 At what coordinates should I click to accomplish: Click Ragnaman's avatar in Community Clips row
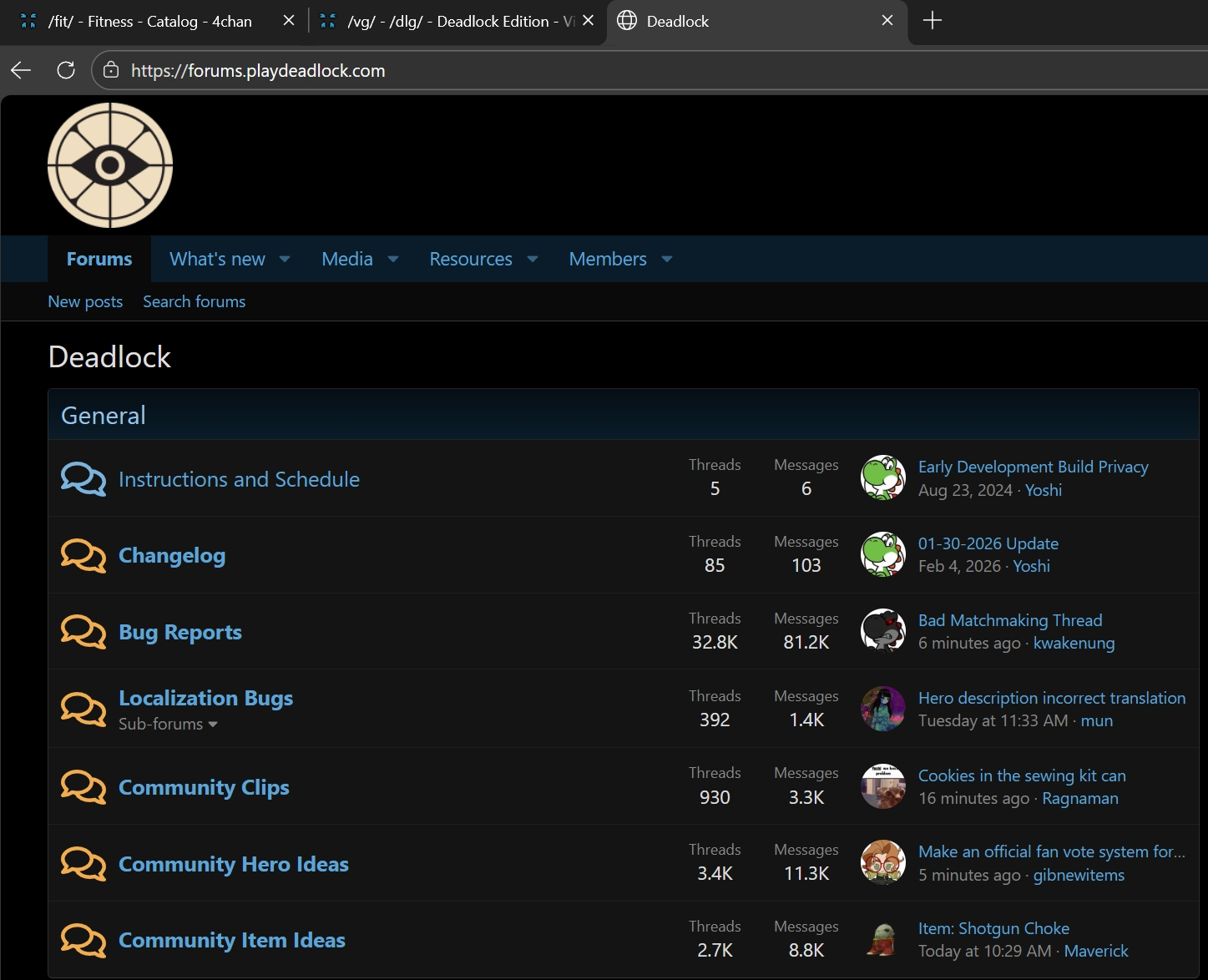[883, 786]
